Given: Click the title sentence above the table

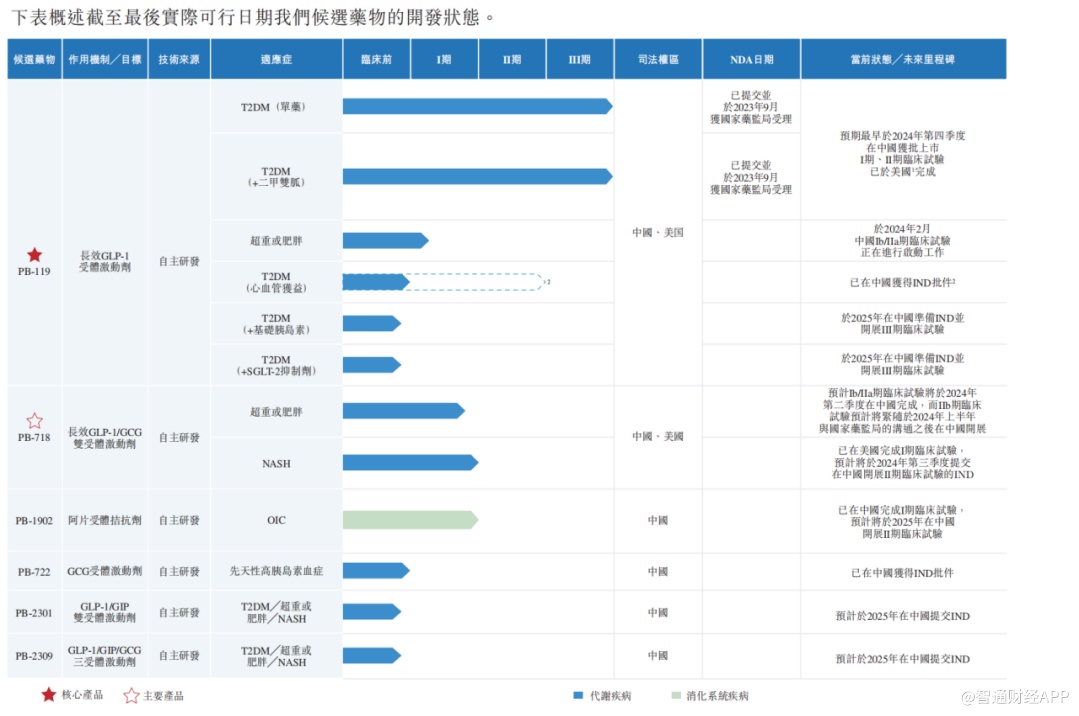Looking at the screenshot, I should pos(253,17).
